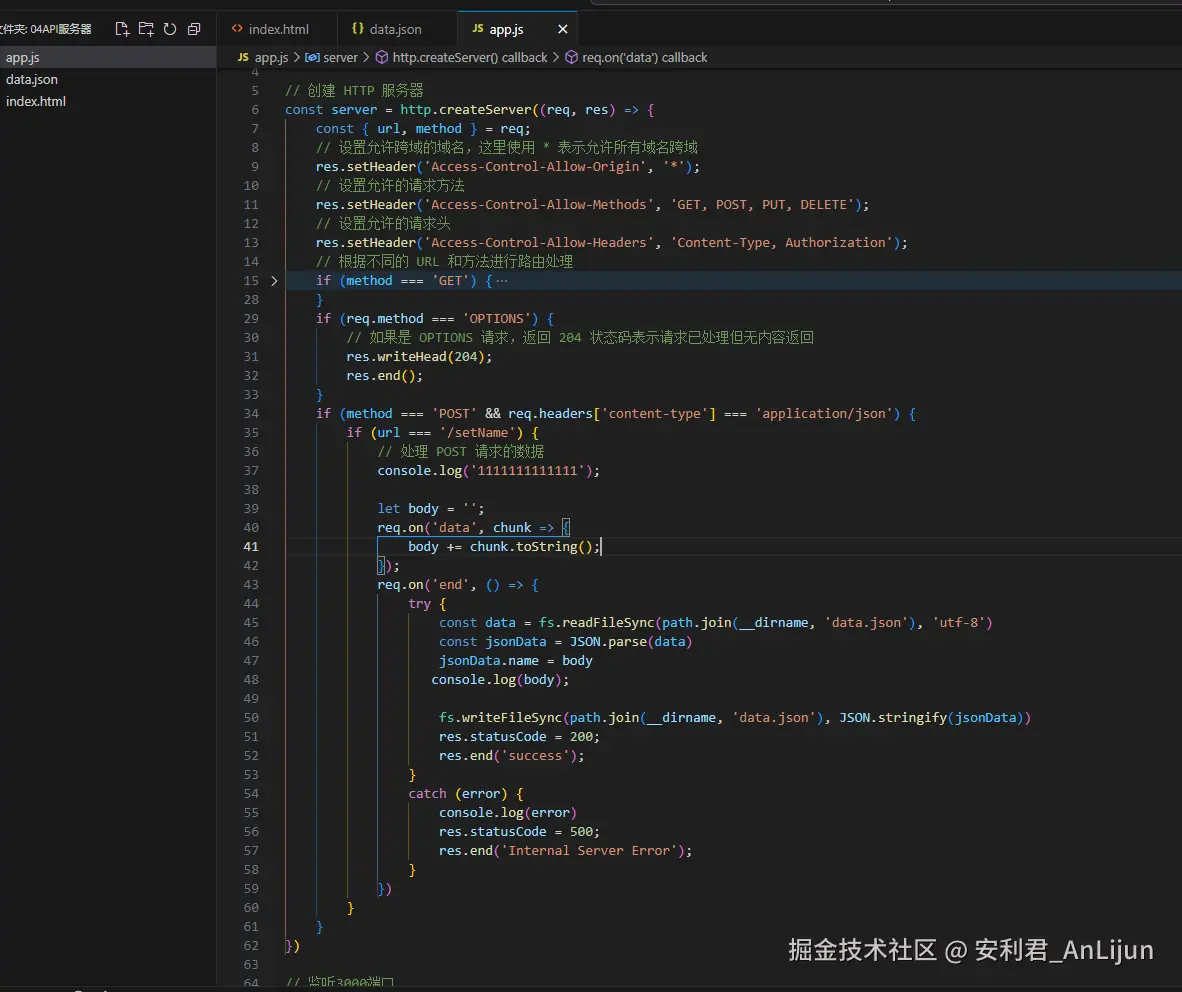Image resolution: width=1182 pixels, height=992 pixels.
Task: Click the variable symbol icon before server breadcrumb
Action: click(x=312, y=57)
